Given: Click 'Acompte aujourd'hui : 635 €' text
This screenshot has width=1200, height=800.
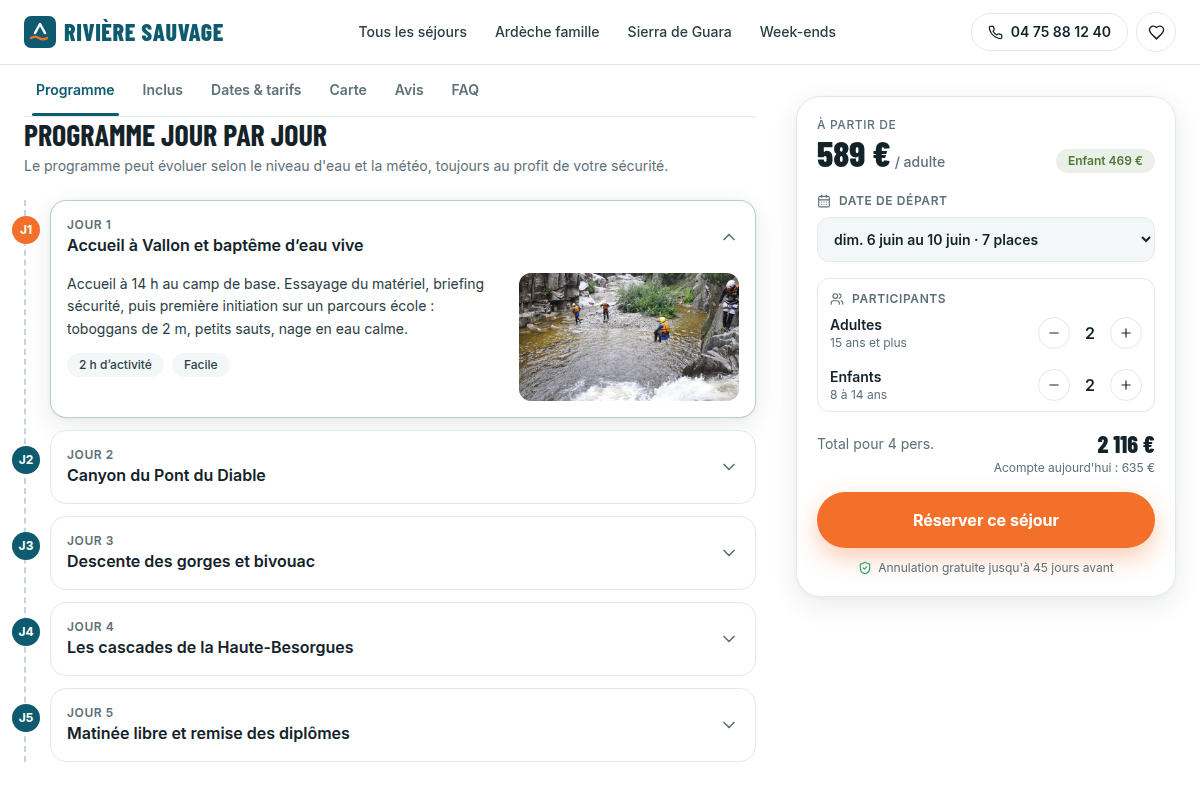Looking at the screenshot, I should point(1074,468).
